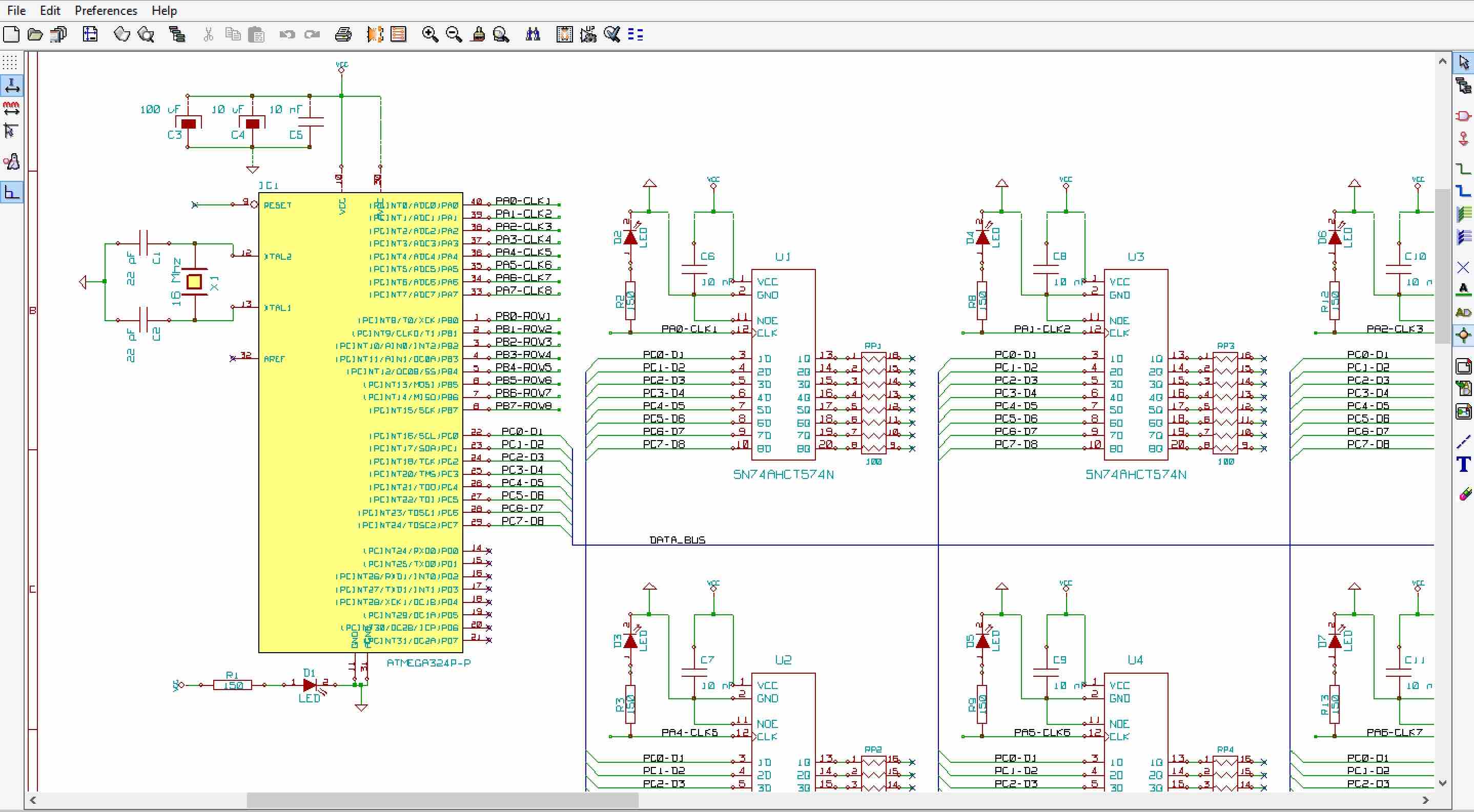Open the Preferences menu

click(x=106, y=10)
